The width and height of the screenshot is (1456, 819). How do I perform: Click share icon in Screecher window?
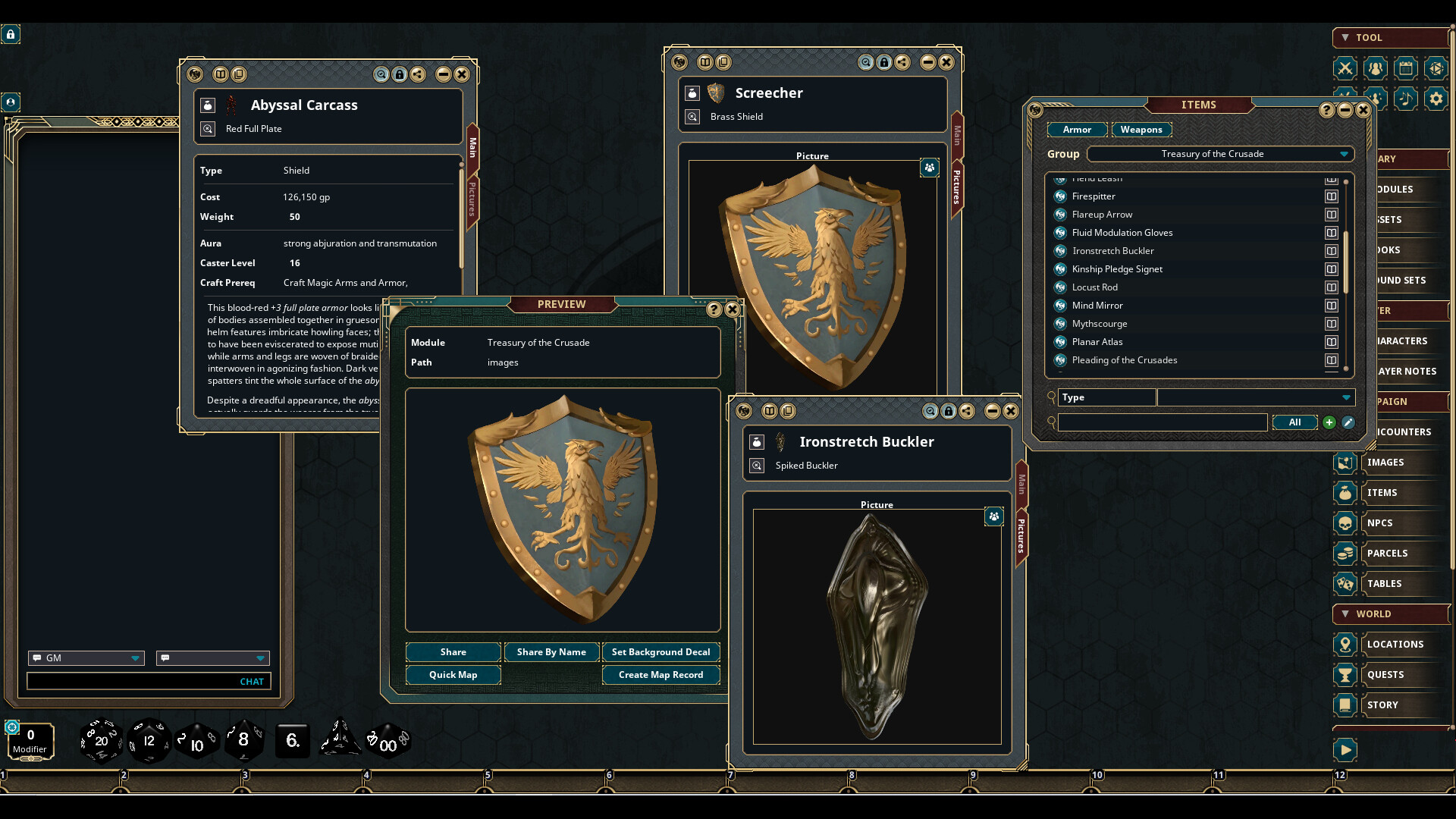click(x=902, y=62)
